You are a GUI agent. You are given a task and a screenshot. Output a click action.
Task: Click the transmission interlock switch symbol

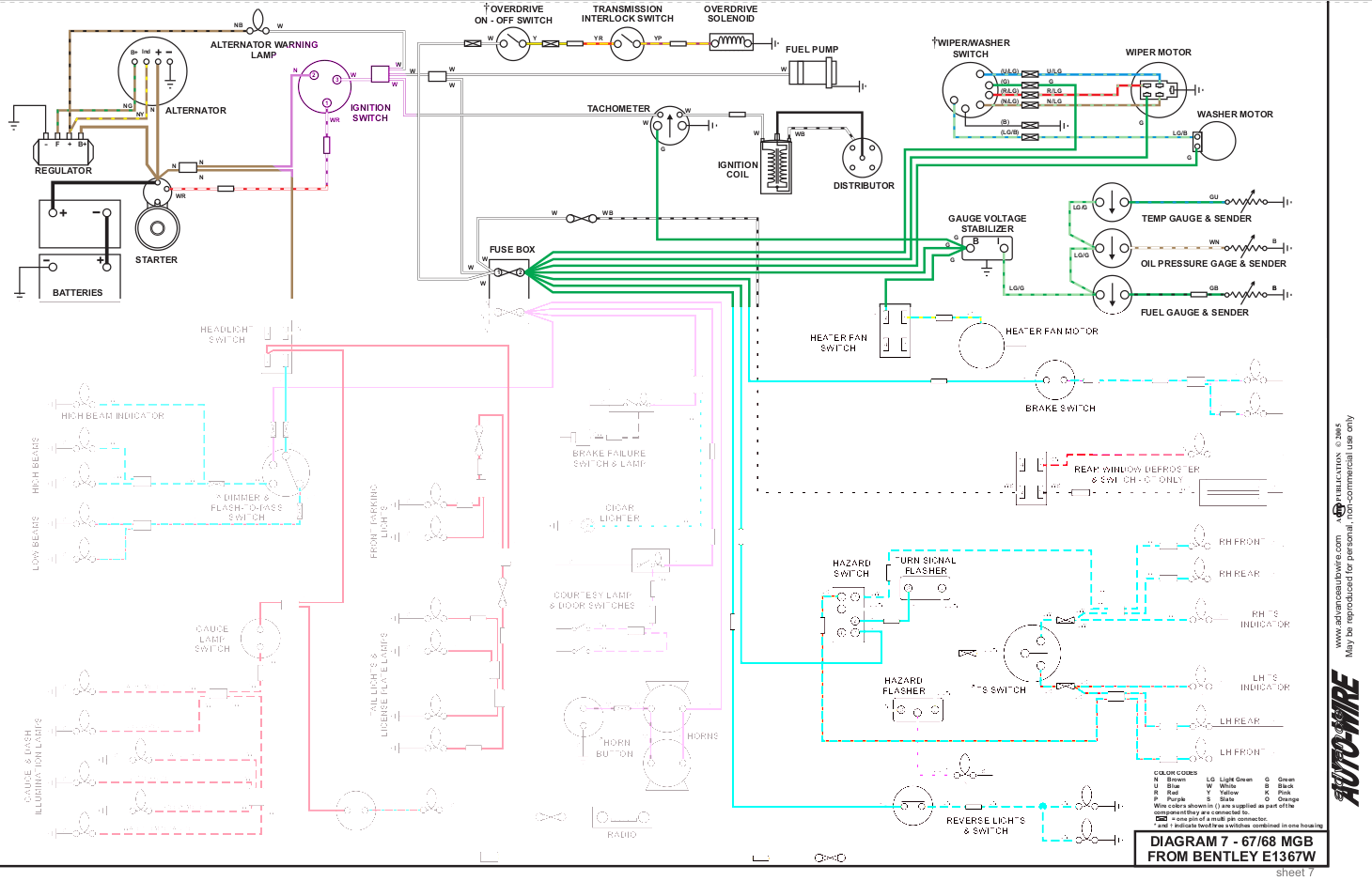627,43
